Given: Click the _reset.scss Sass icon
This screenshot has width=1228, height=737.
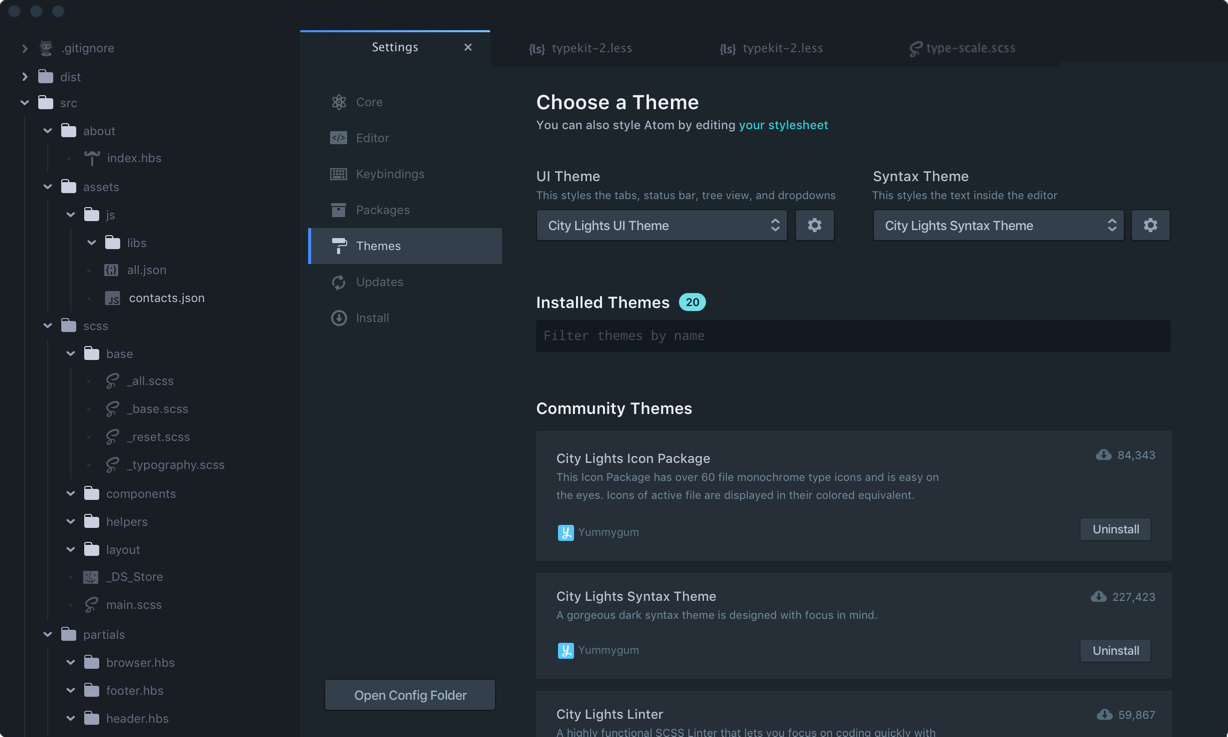Looking at the screenshot, I should coord(112,437).
